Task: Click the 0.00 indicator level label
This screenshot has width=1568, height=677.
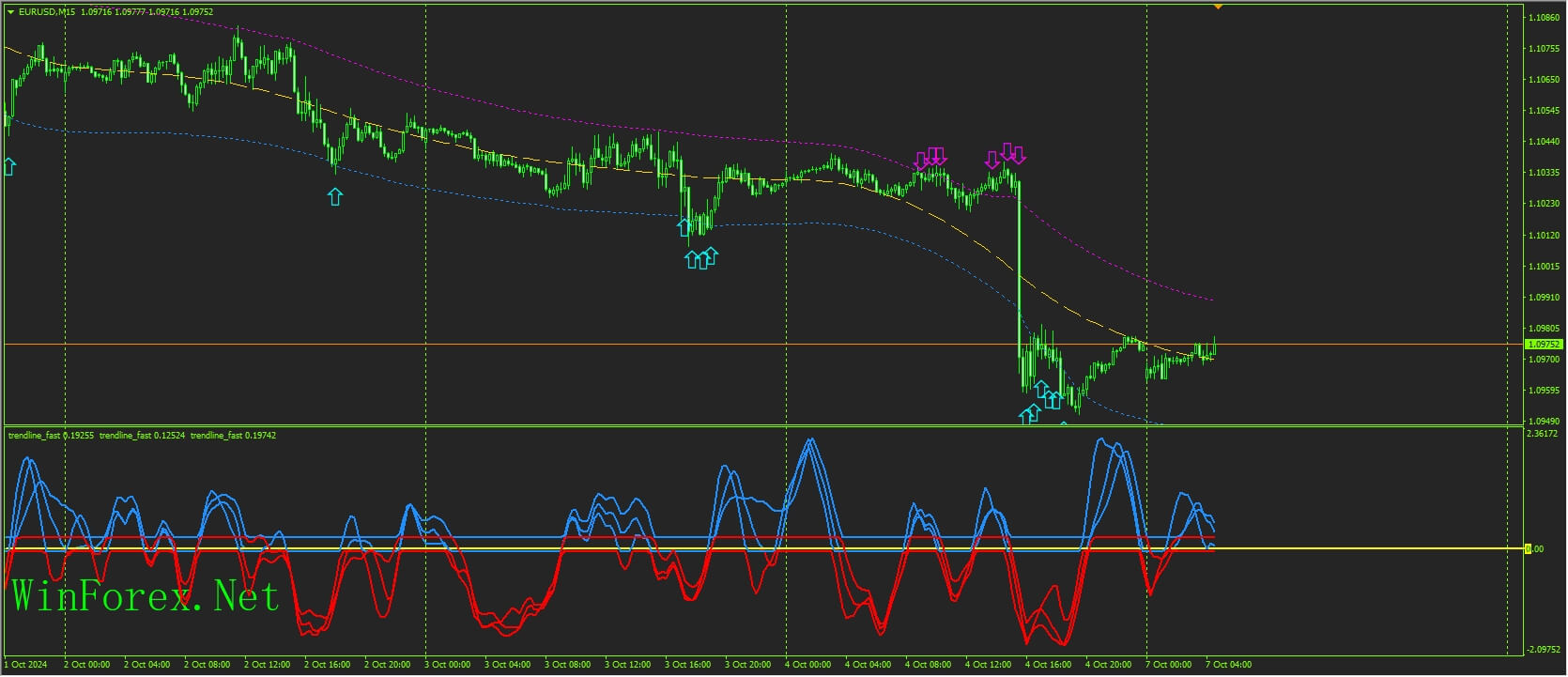Action: click(1534, 549)
